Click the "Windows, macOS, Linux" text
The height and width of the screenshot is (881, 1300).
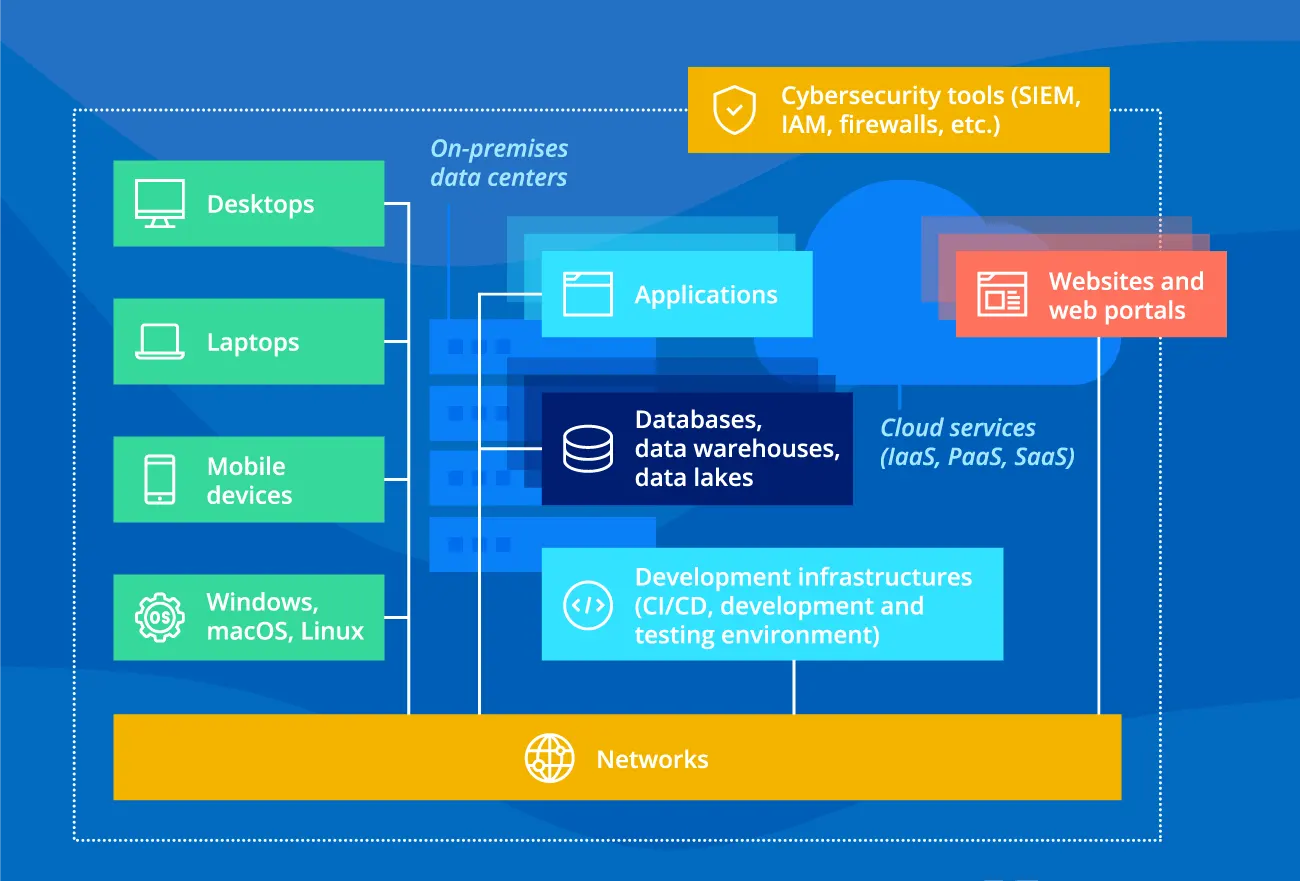[x=285, y=617]
